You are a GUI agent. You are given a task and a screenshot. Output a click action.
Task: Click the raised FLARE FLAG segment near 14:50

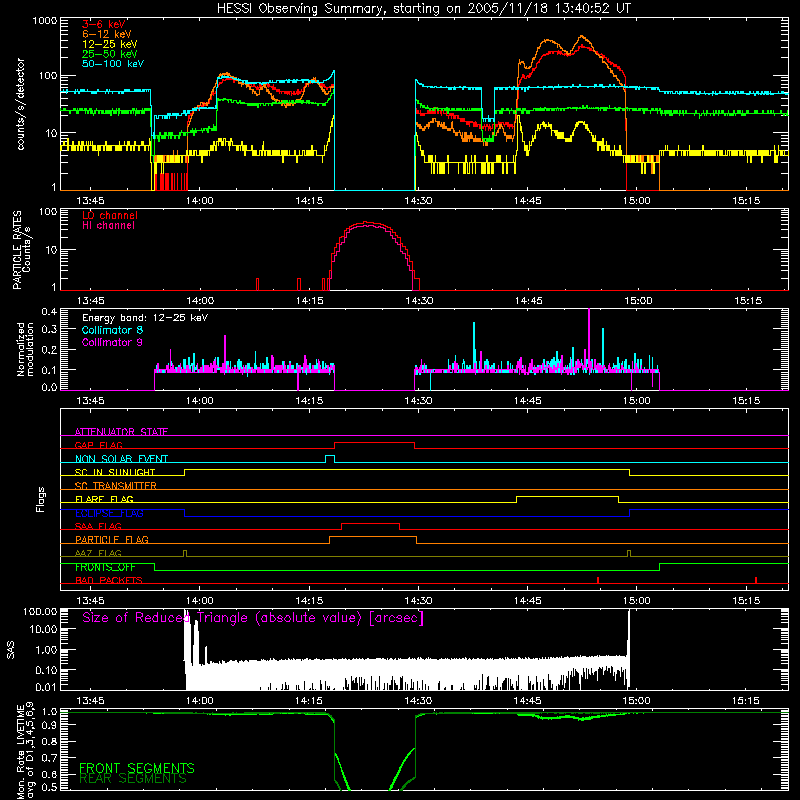point(567,496)
